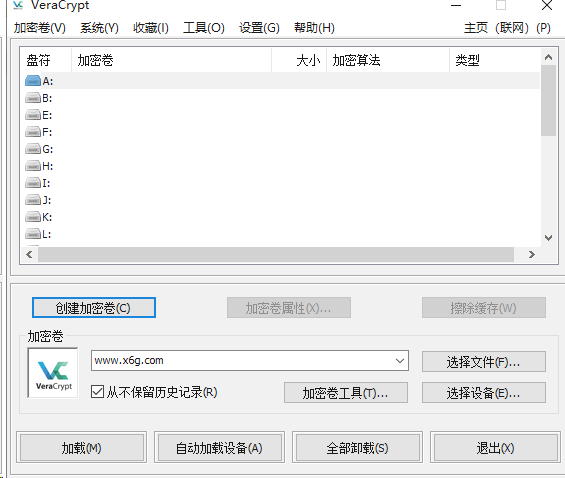Toggle 从不保留历史记录 checkbox

(x=97, y=392)
